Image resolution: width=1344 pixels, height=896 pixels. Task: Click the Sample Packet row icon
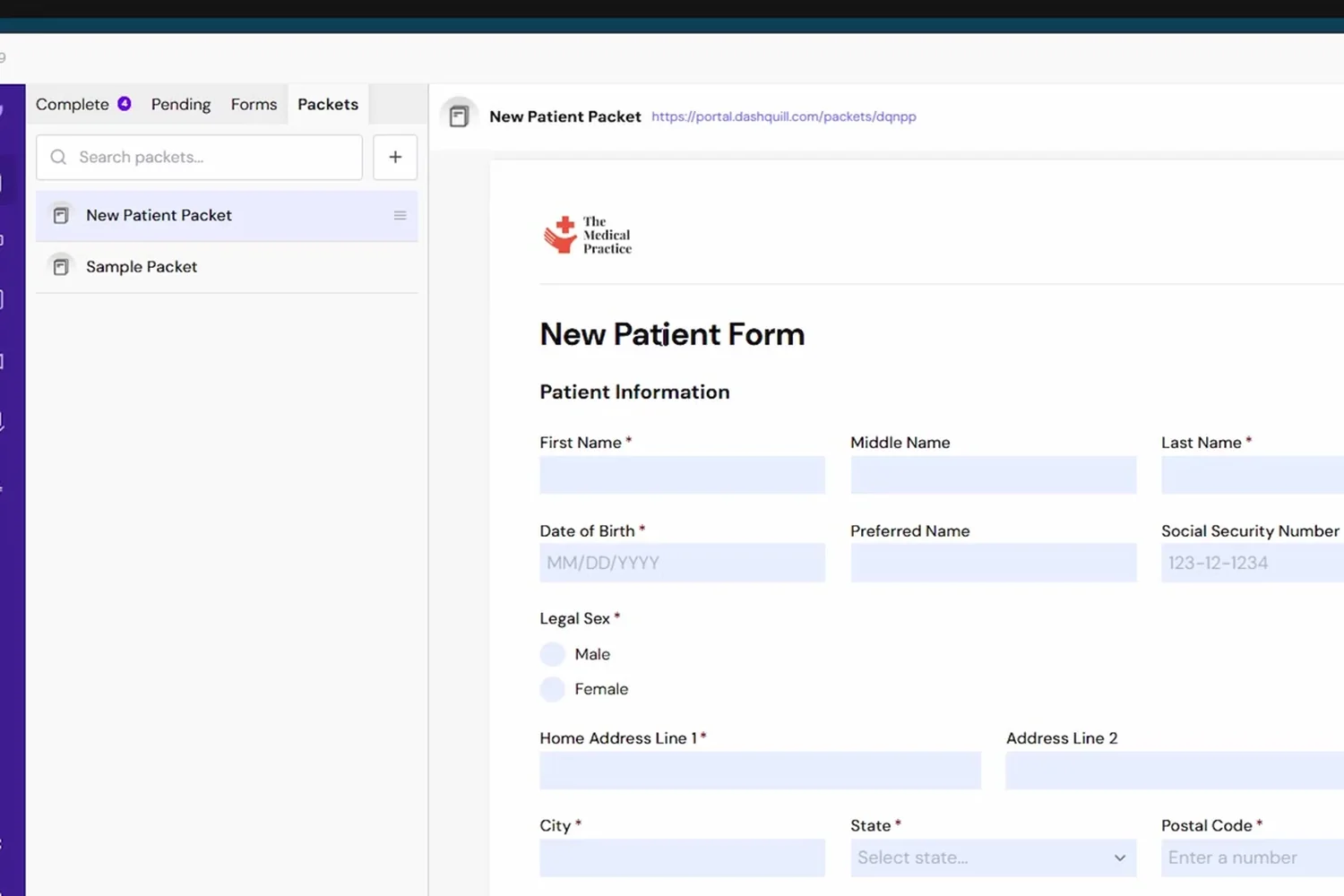click(61, 267)
